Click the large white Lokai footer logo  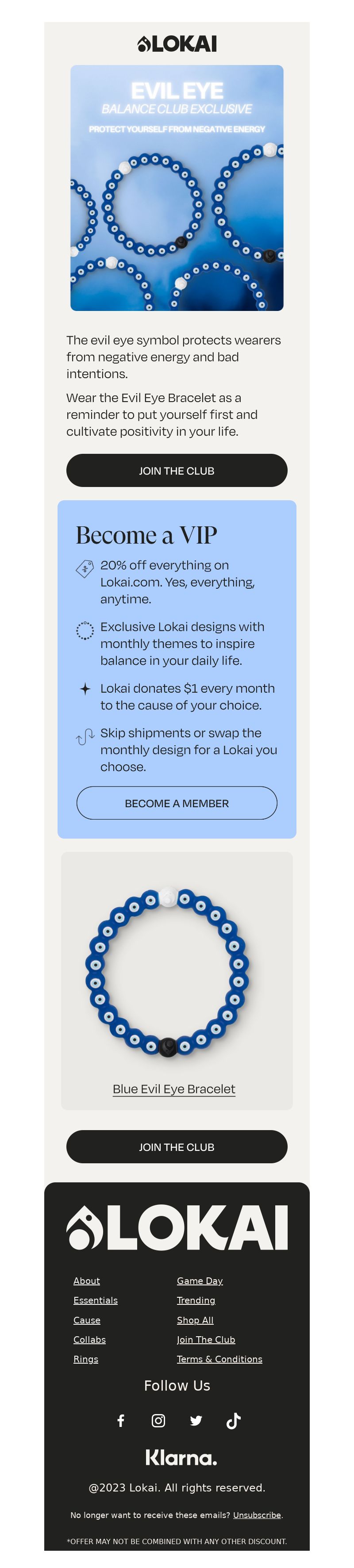[x=177, y=1227]
